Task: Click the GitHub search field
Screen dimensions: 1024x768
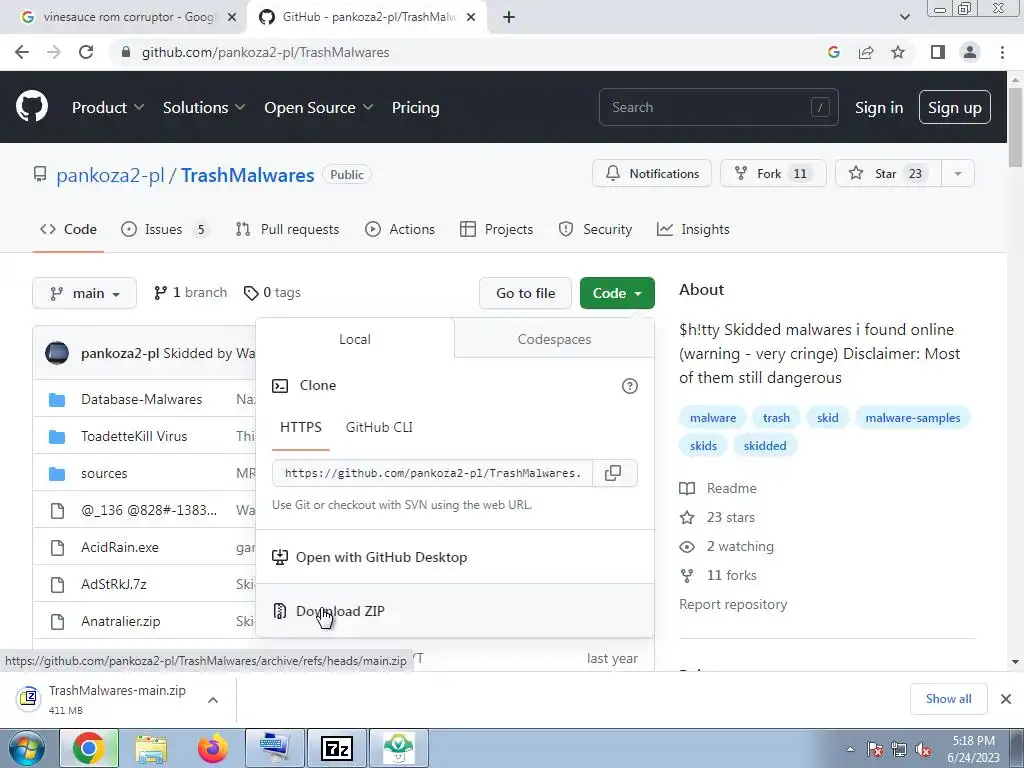Action: coord(718,107)
